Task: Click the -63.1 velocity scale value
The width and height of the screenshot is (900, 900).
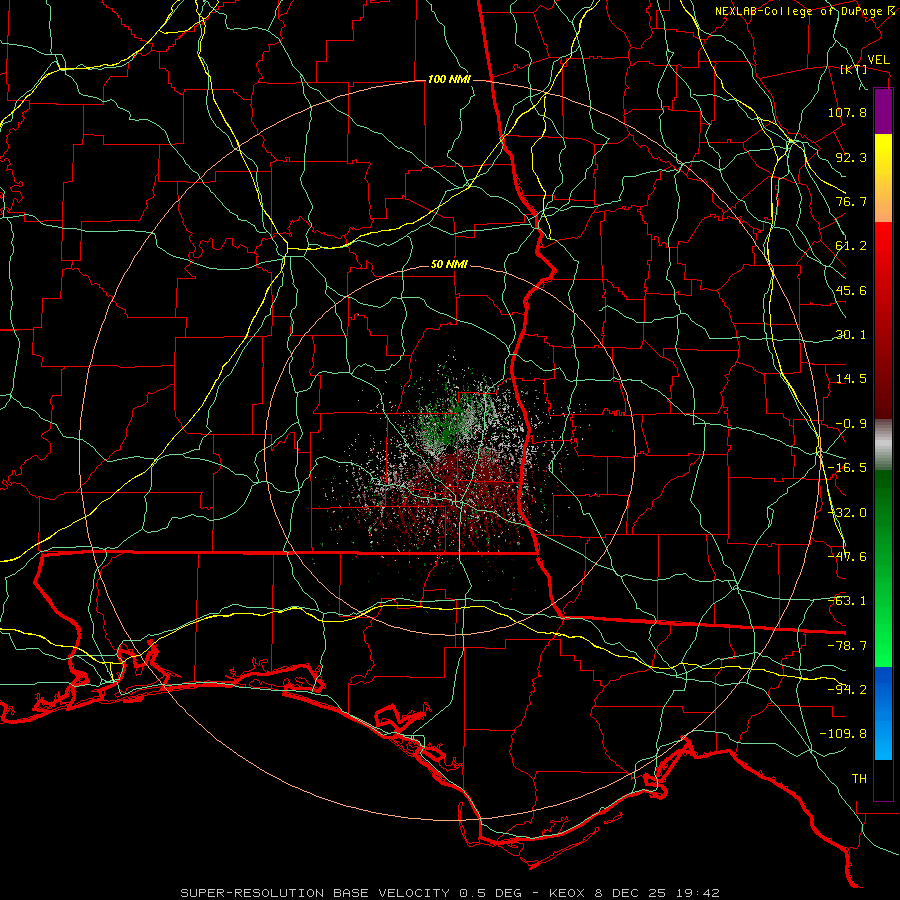Action: (x=847, y=601)
